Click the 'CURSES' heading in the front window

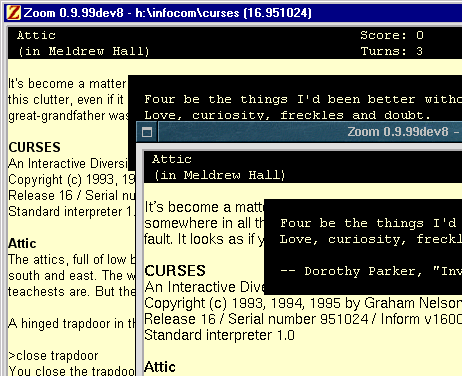pyautogui.click(x=175, y=270)
